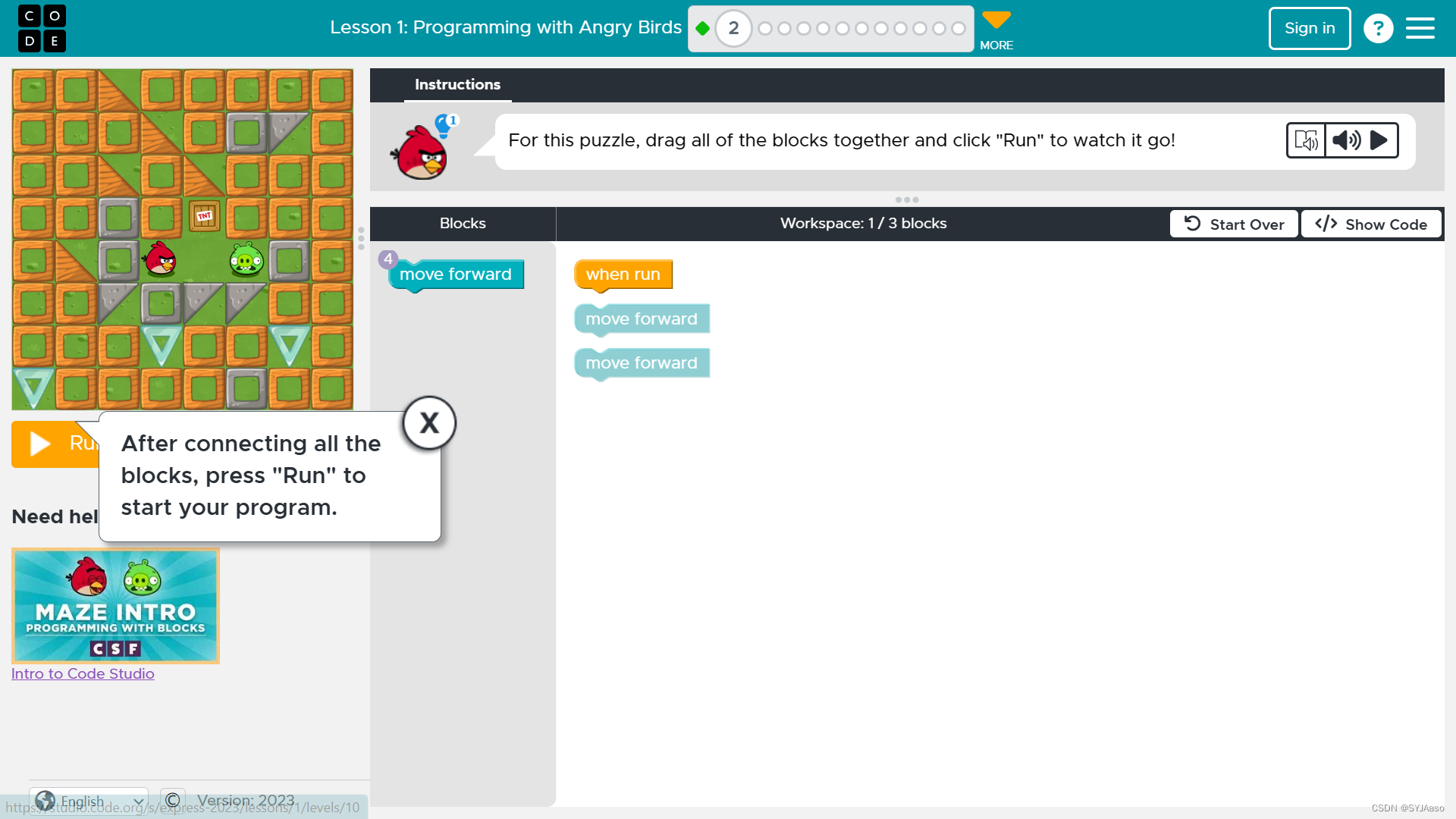Click the Blocks panel header

463,224
